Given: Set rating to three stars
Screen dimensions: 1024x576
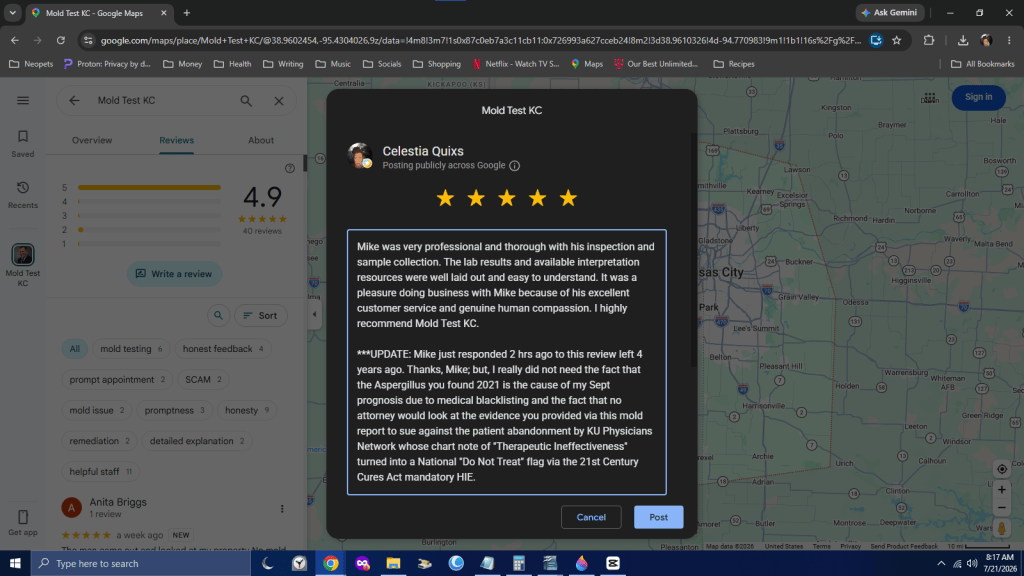Looking at the screenshot, I should tap(507, 198).
